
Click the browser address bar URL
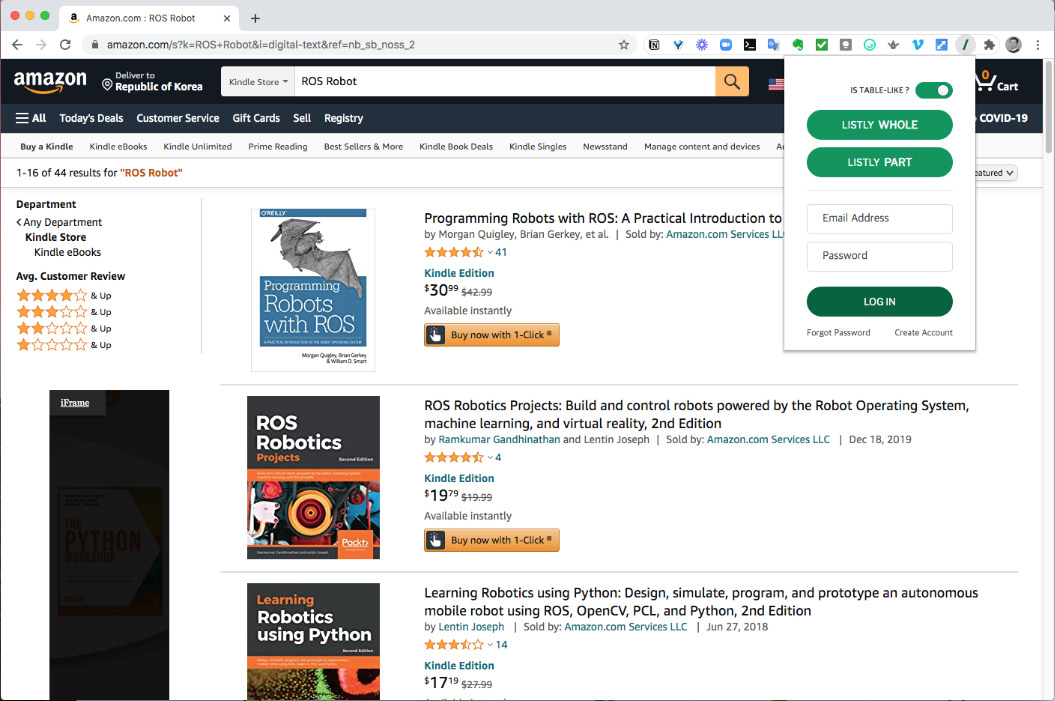pos(261,45)
